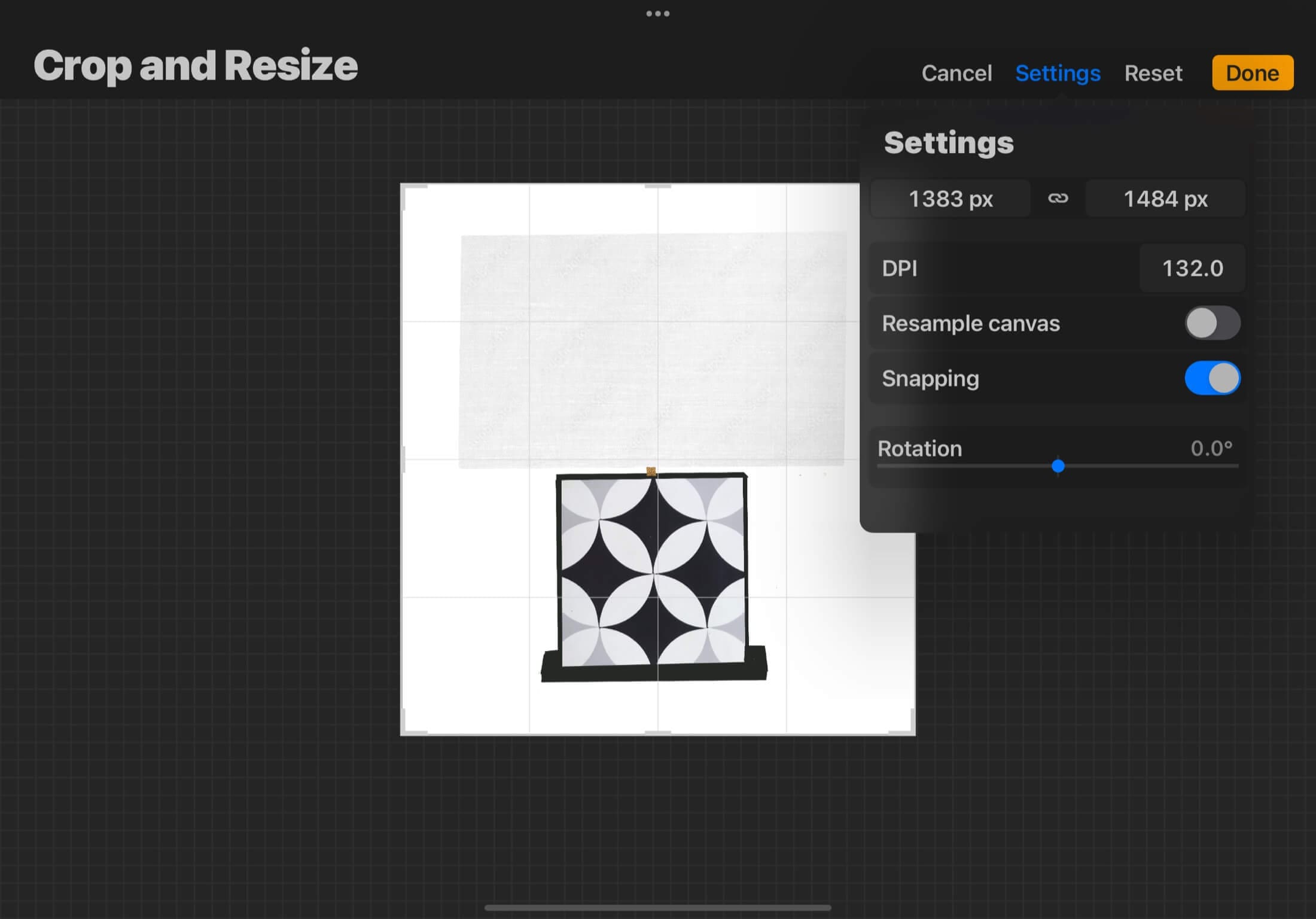
Task: Enable the Resample canvas switch
Action: tap(1212, 323)
